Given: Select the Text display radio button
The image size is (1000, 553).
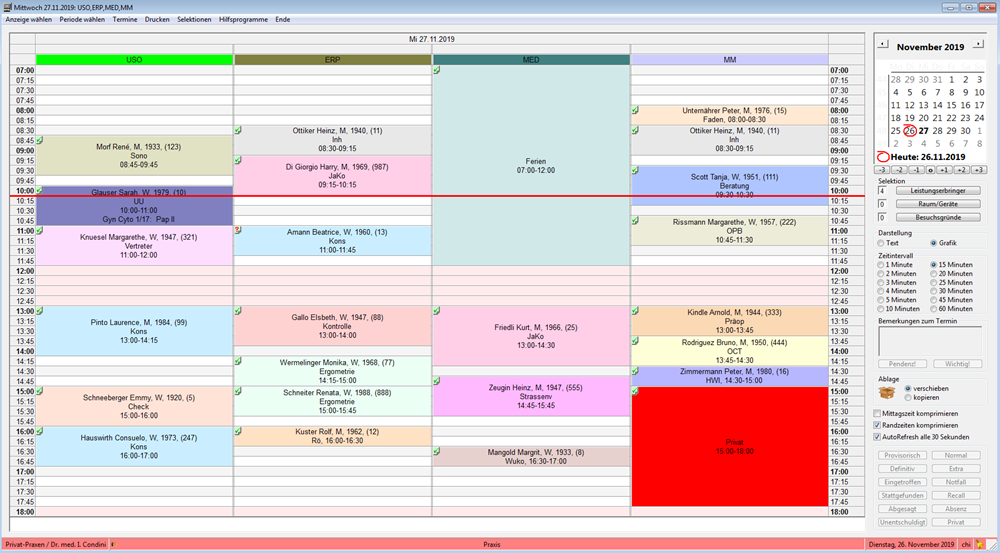Looking at the screenshot, I should coord(881,243).
